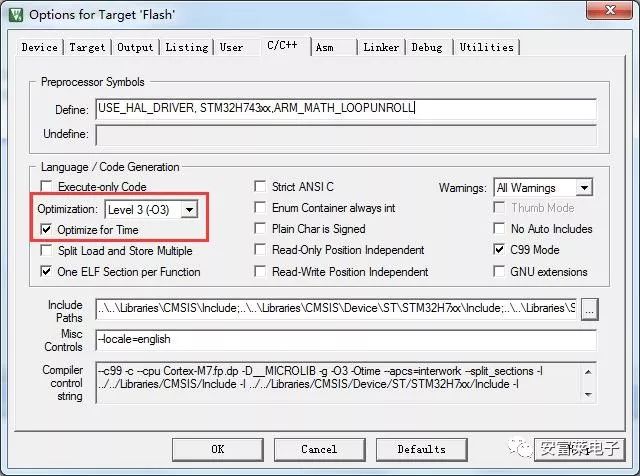Close the Options for Target dialog
This screenshot has width=640, height=476.
click(x=609, y=10)
